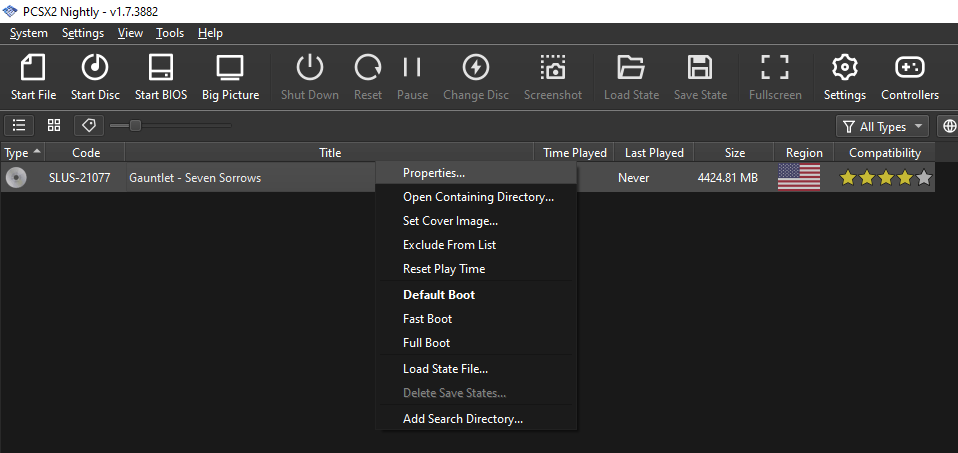Click the Pause toolbar icon
The image size is (958, 453).
pyautogui.click(x=412, y=67)
